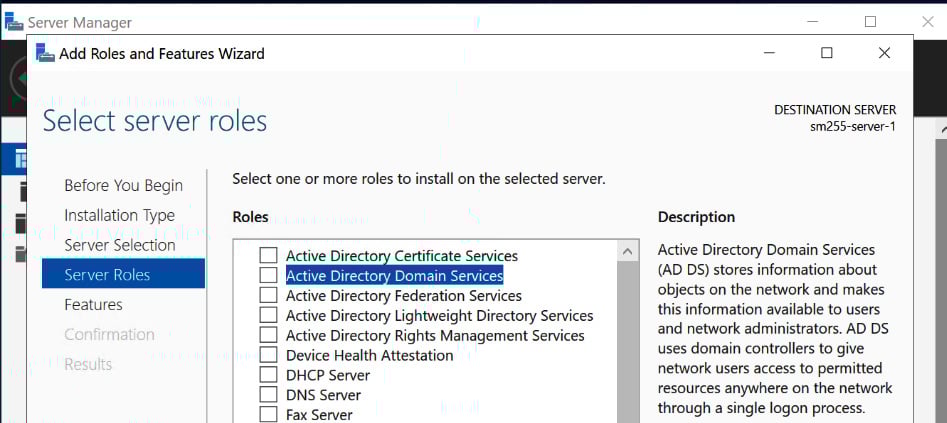Go to Before You Begin step

[x=123, y=186]
